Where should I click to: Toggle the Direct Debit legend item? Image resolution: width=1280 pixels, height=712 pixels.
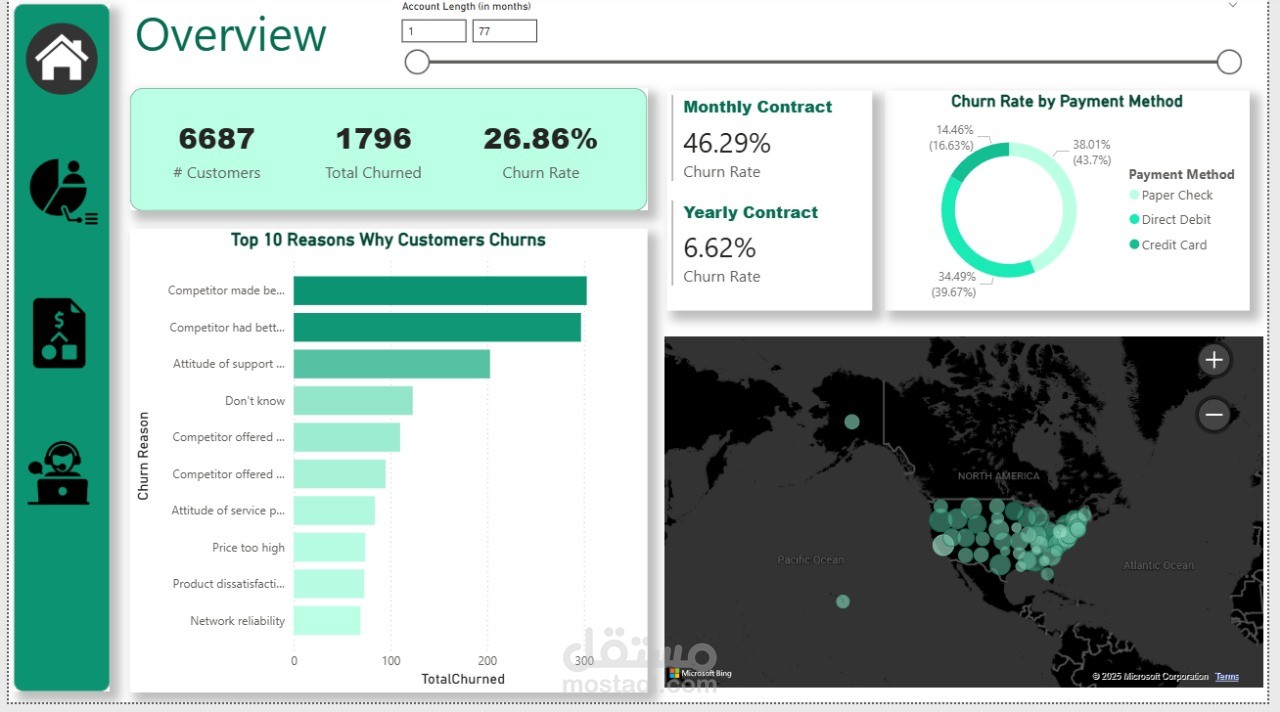[x=1176, y=219]
